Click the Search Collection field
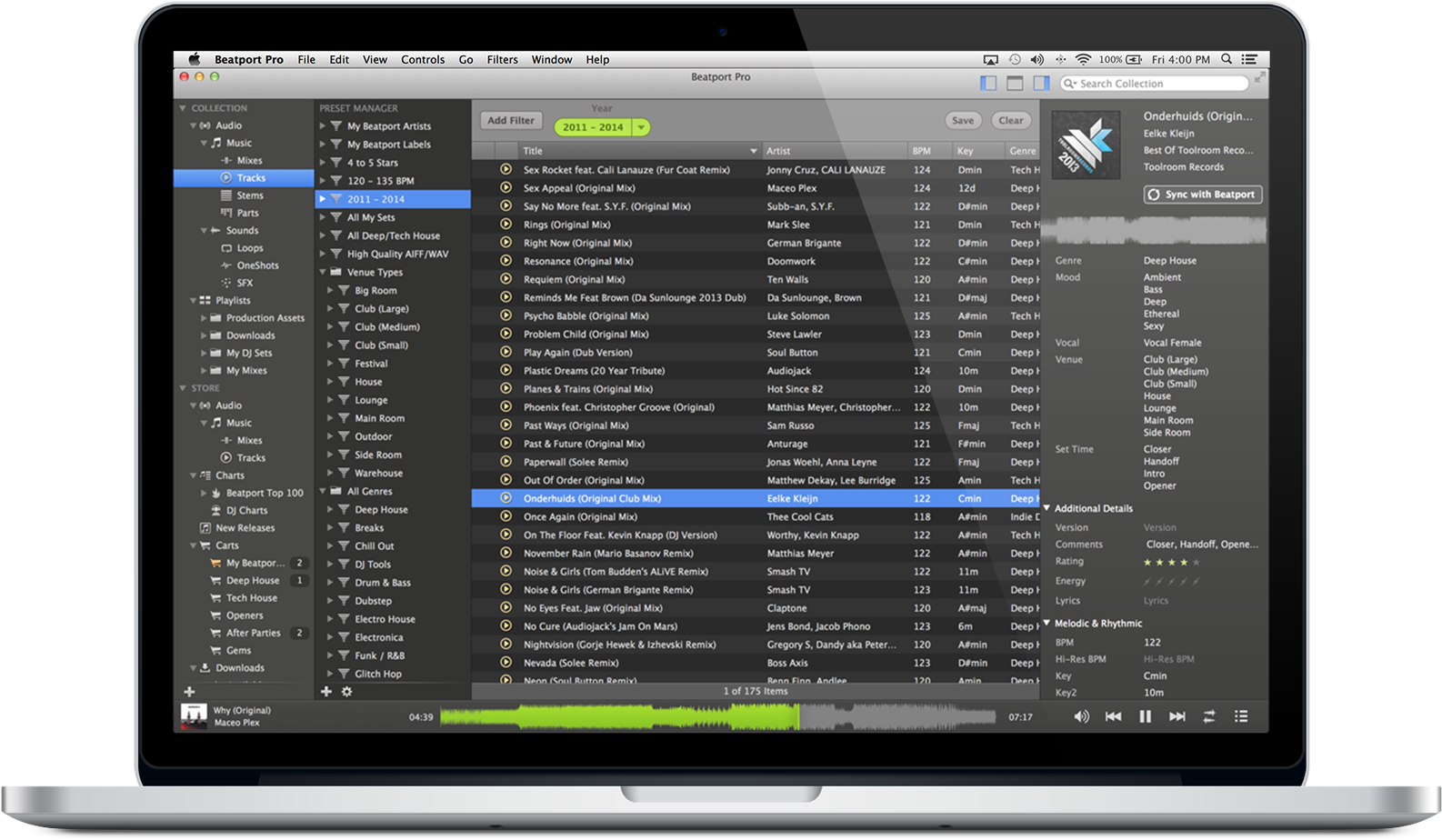Image resolution: width=1442 pixels, height=840 pixels. pyautogui.click(x=1155, y=84)
